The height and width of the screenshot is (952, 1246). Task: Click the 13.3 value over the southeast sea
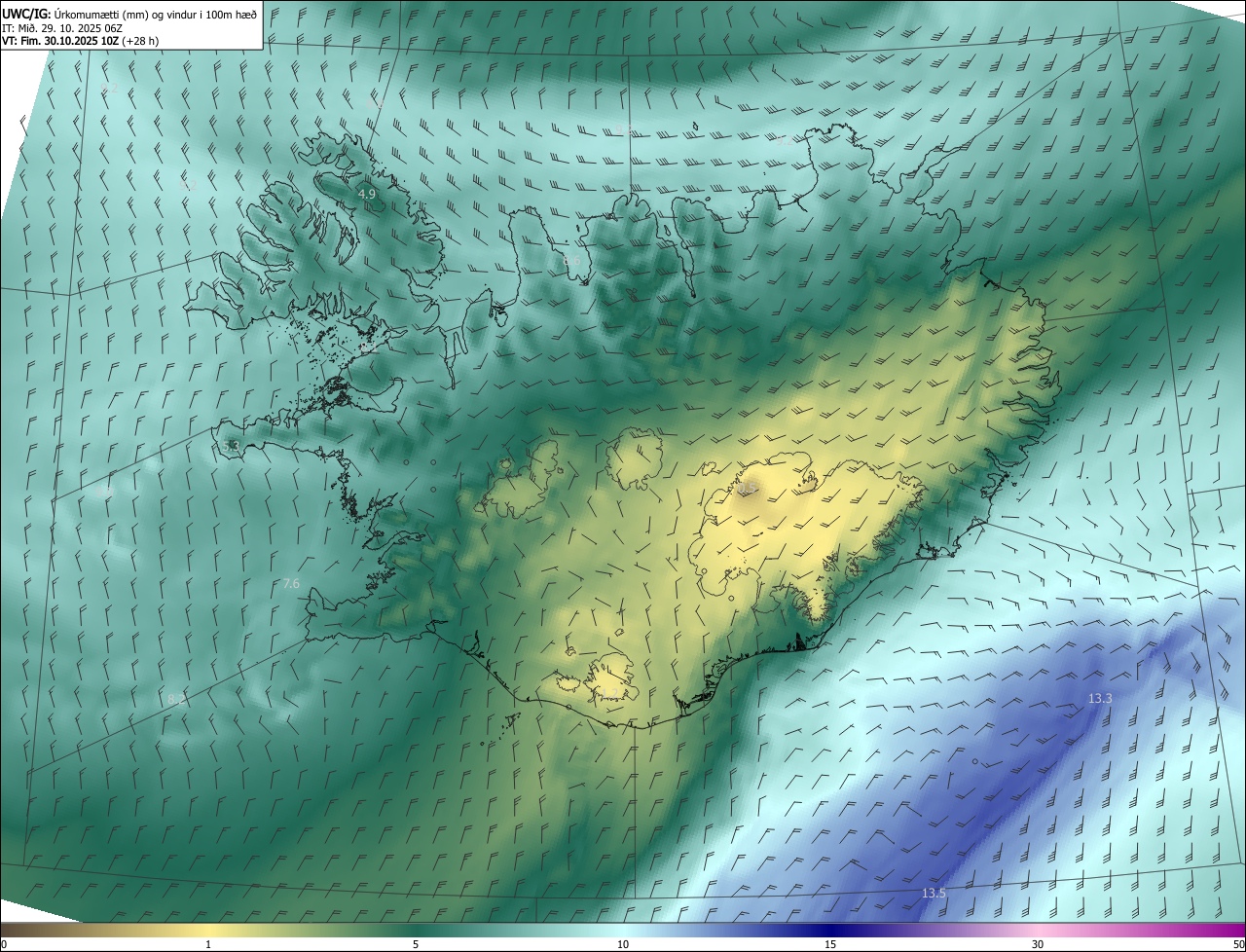[x=1100, y=699]
